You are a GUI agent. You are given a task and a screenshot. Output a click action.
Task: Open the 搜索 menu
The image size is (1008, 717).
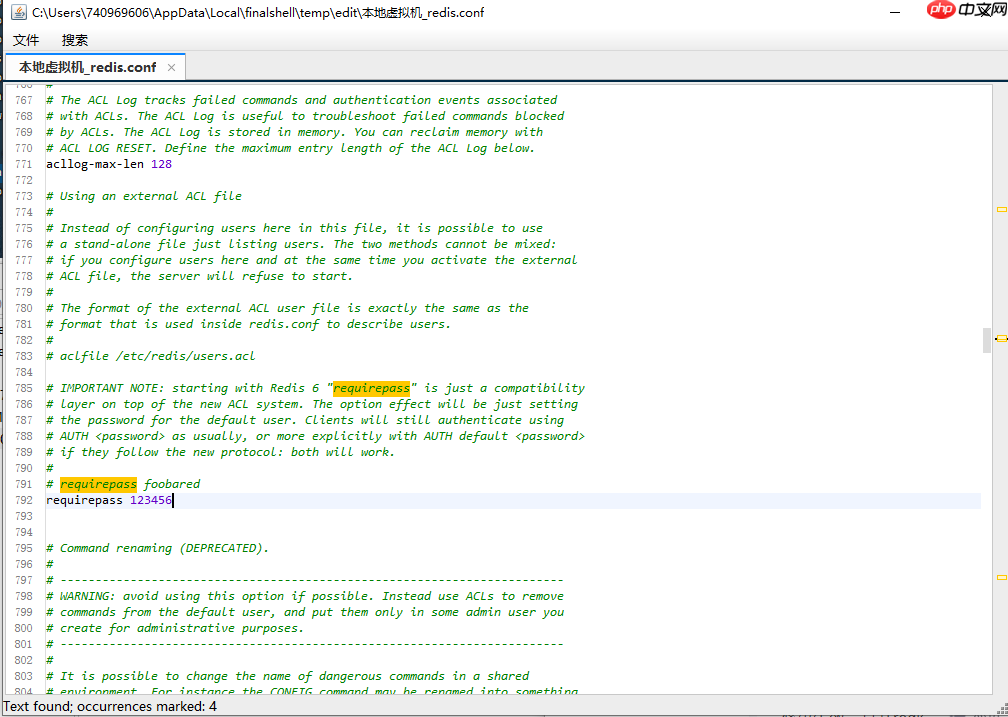coord(75,40)
